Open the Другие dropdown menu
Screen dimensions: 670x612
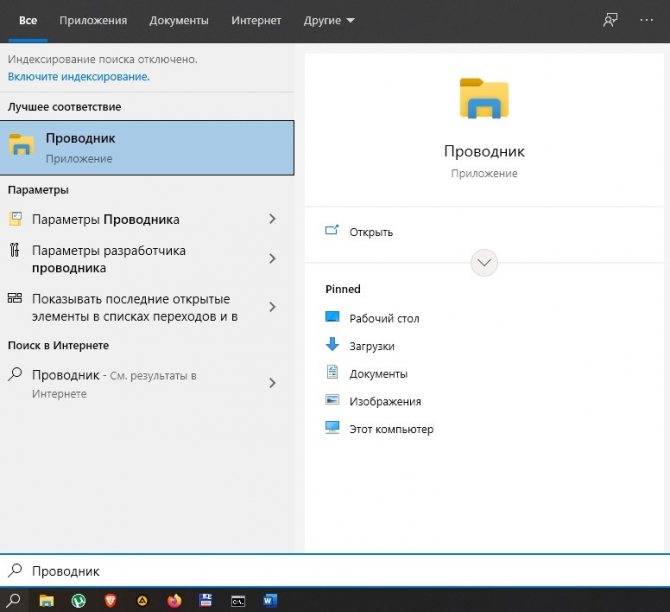[329, 21]
